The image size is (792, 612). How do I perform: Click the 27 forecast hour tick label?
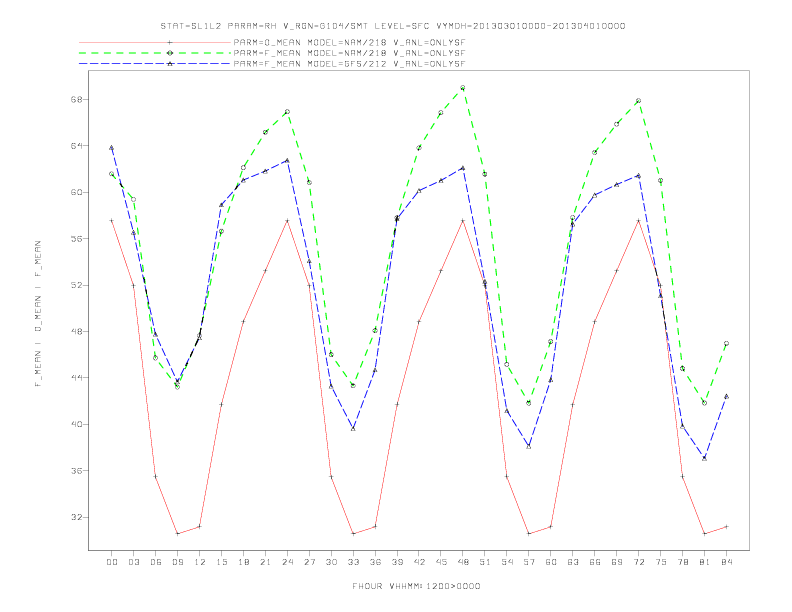tap(309, 562)
